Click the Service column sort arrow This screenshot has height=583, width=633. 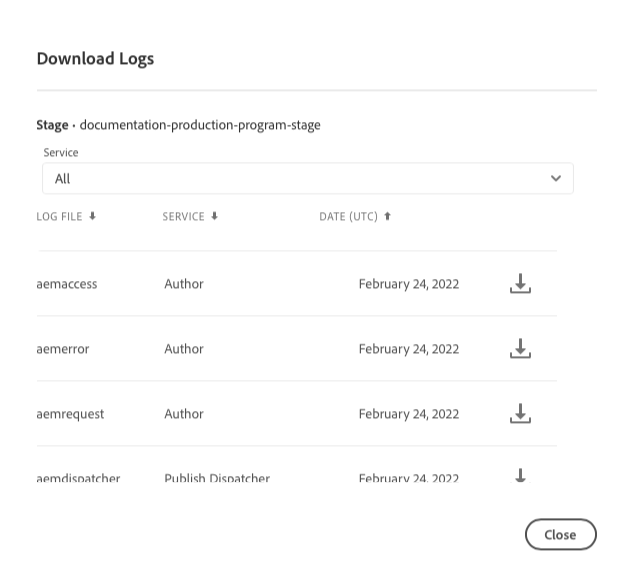pos(214,216)
